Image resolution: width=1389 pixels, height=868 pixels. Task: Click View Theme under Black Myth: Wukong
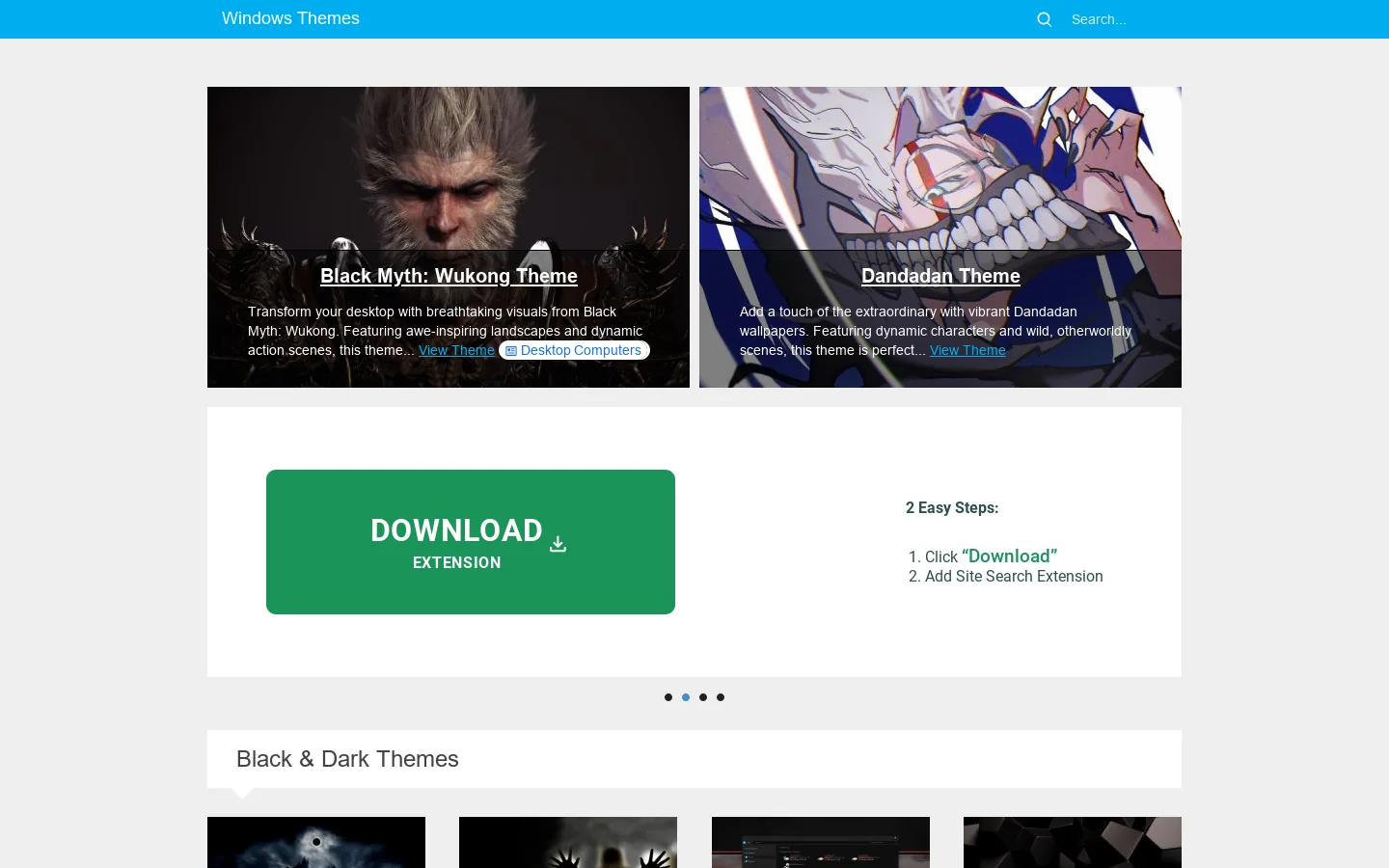456,350
